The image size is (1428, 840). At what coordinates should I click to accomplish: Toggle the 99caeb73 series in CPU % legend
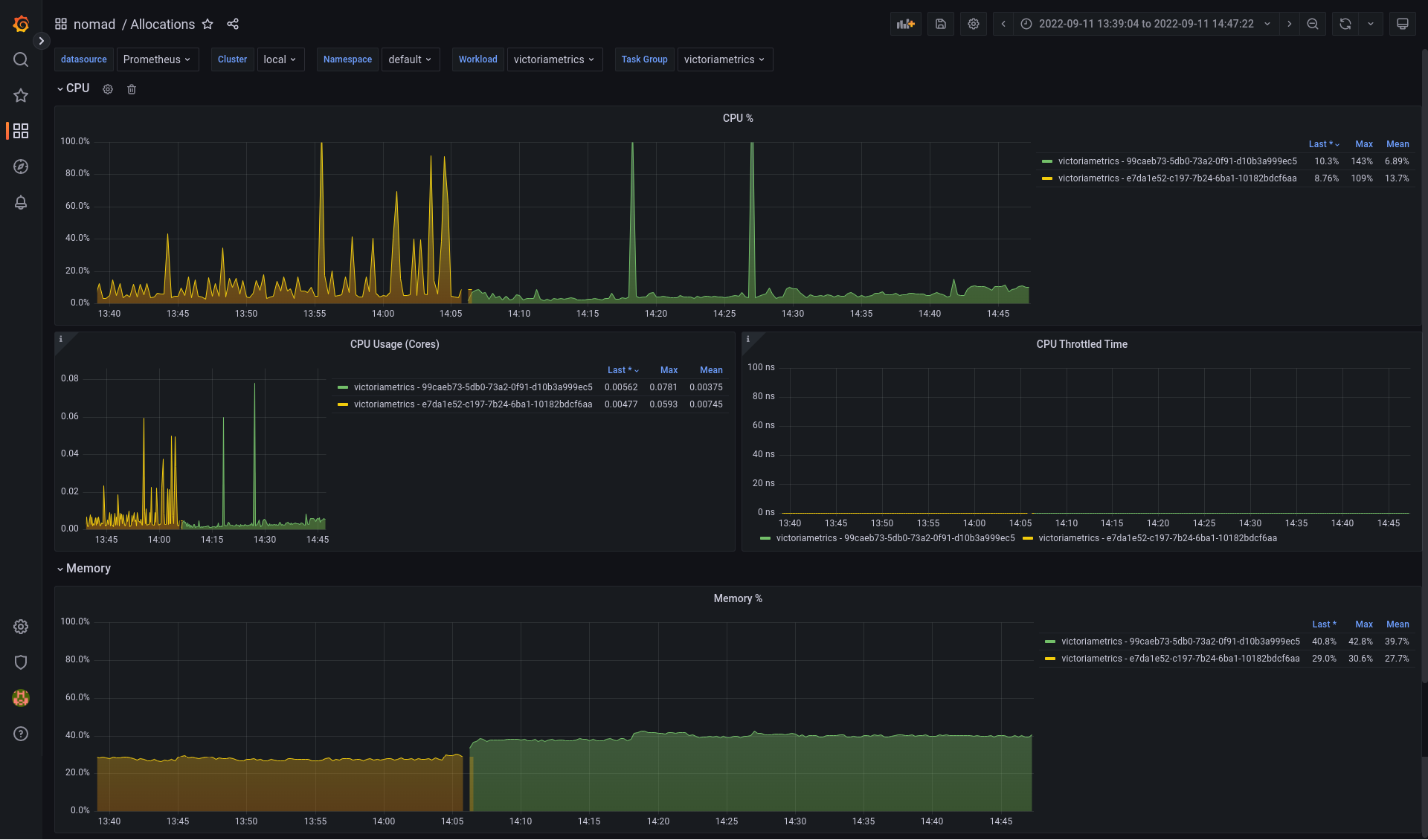coord(1177,161)
